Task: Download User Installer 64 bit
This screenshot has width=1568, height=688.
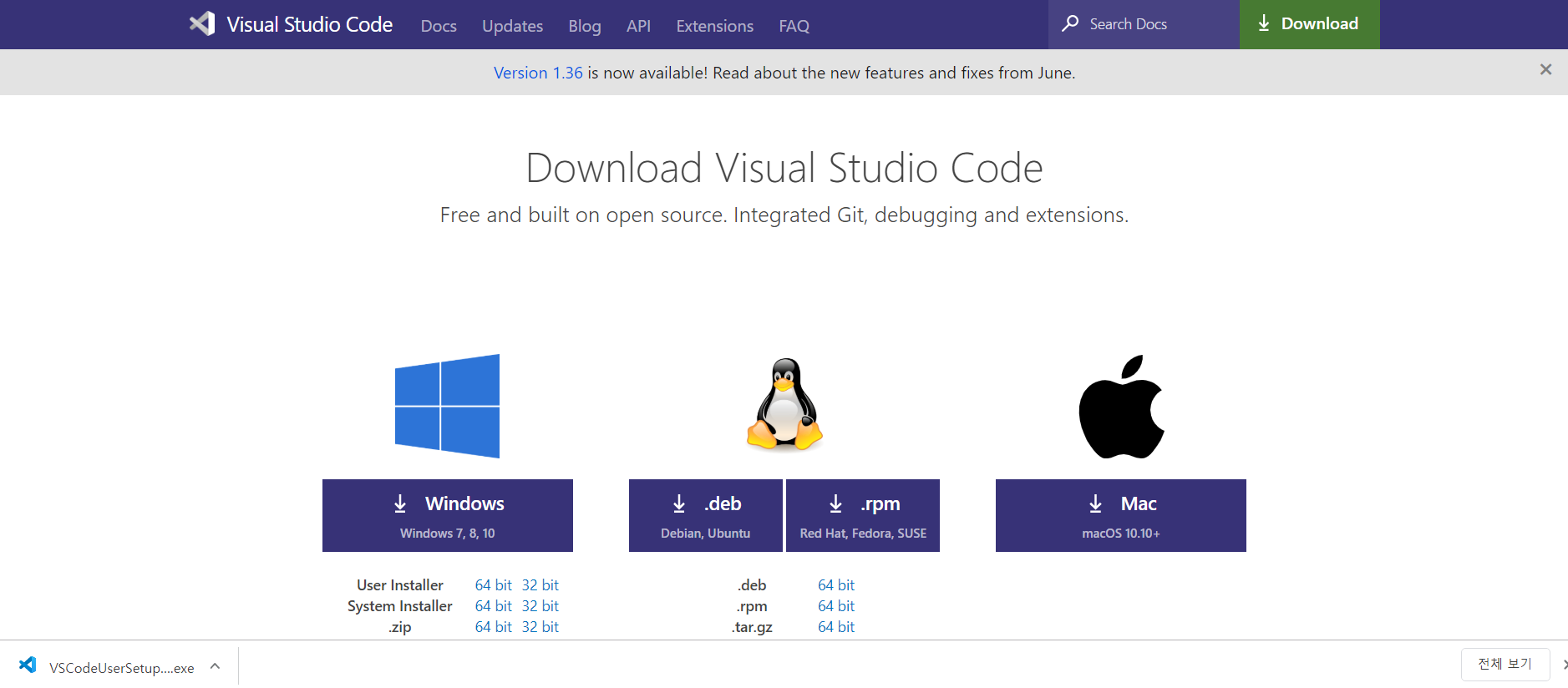Action: 493,585
